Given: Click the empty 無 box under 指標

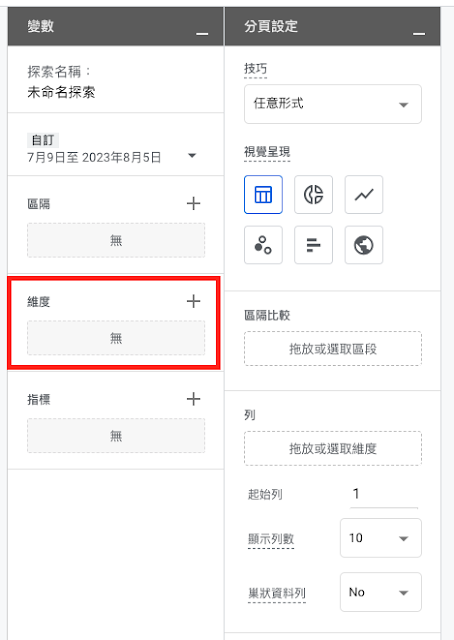Looking at the screenshot, I should (116, 436).
